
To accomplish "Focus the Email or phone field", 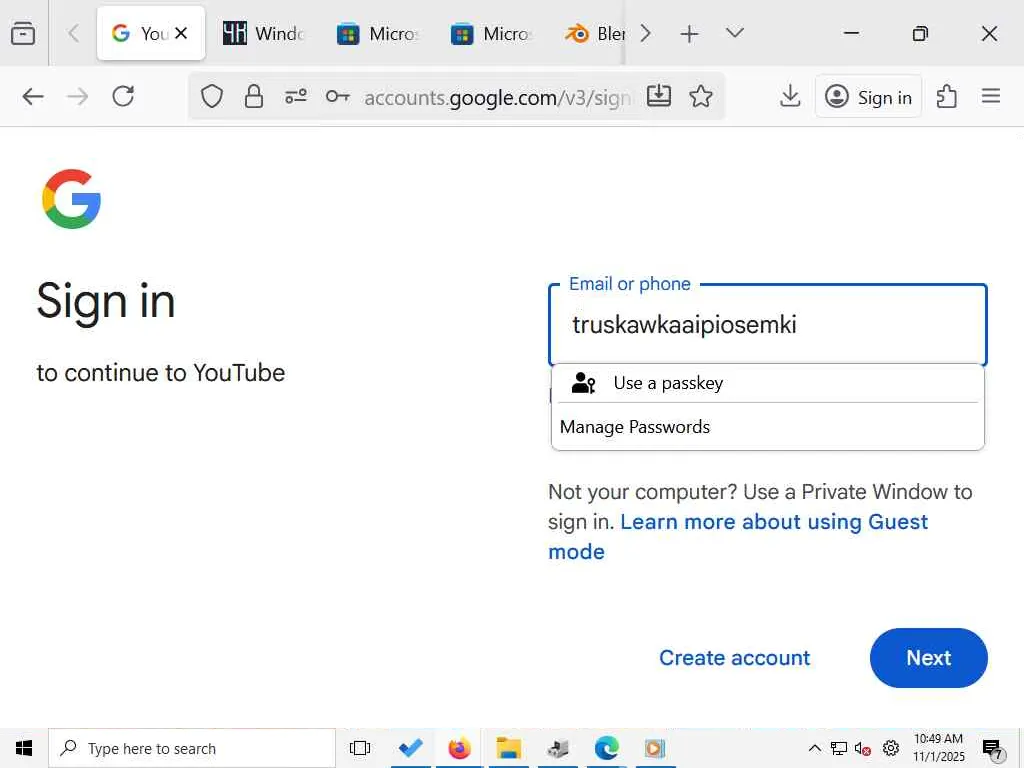I will 768,325.
